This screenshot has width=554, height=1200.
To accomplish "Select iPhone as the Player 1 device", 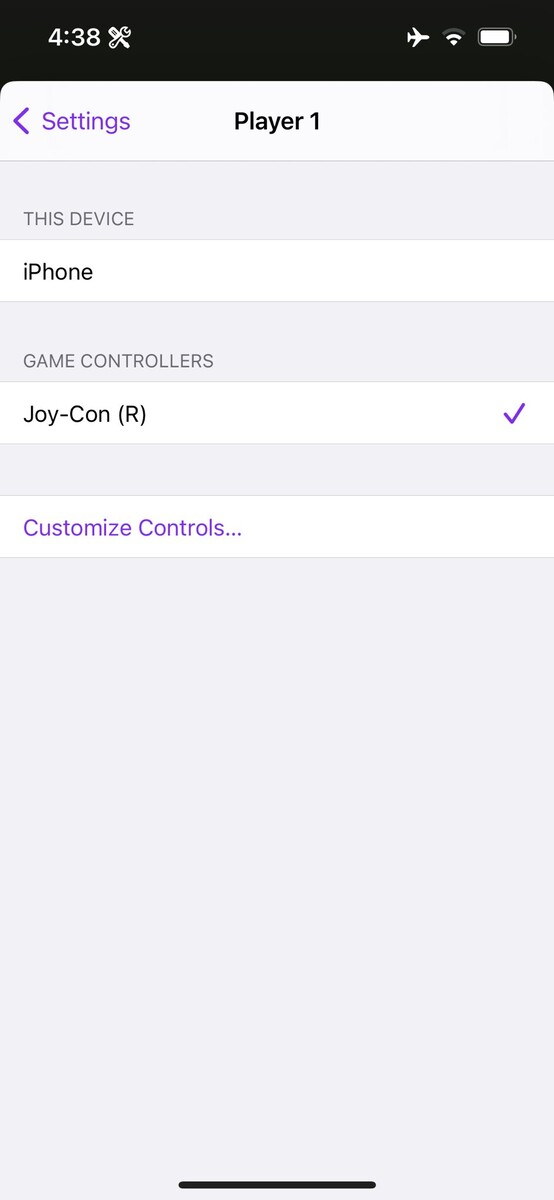I will coord(277,271).
